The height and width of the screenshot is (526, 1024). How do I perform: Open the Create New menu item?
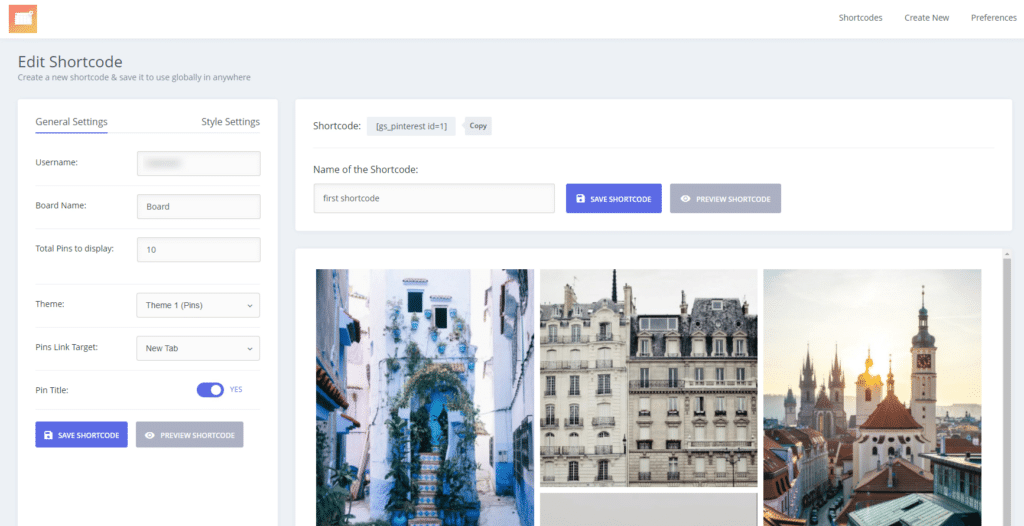[x=926, y=18]
